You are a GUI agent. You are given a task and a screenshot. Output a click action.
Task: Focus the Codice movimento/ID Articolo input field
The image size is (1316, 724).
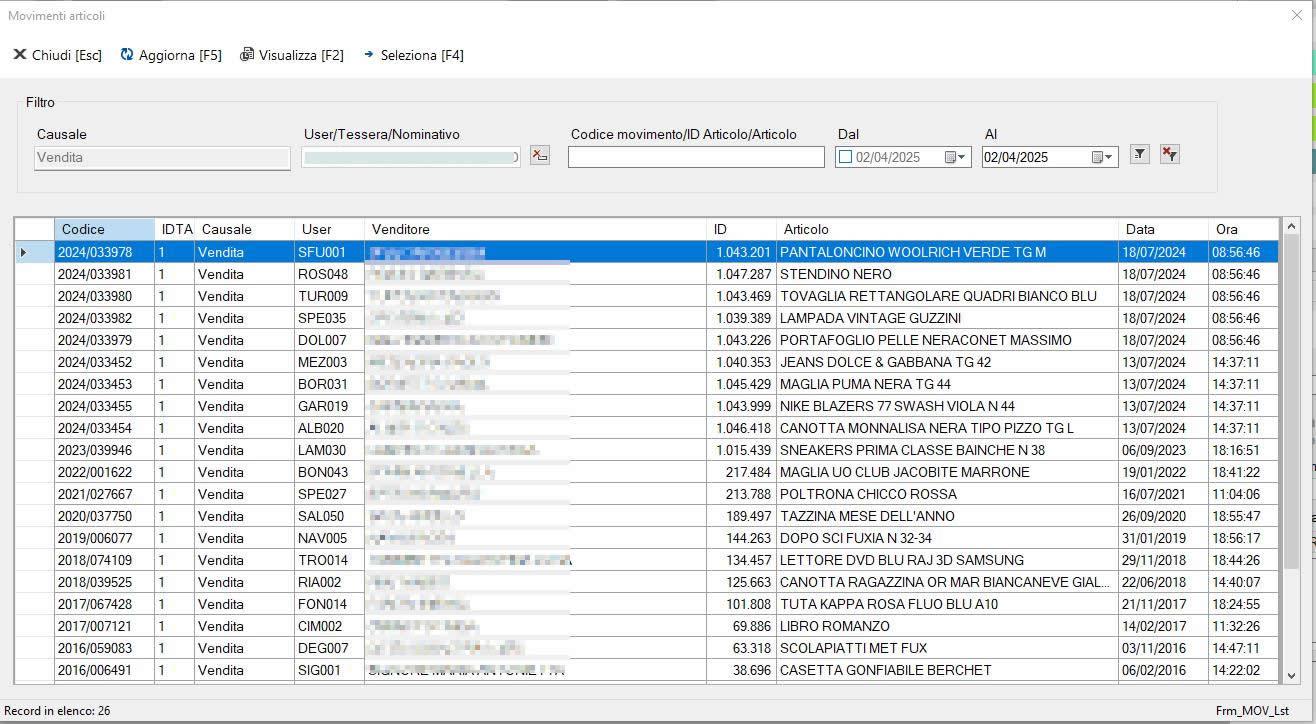pyautogui.click(x=696, y=157)
